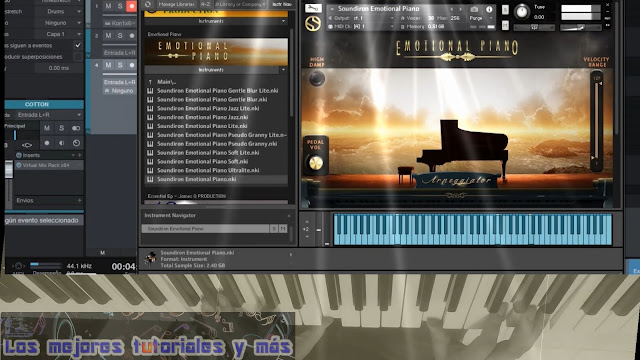Screen dimensions: 640x360
Task: Record-arm track 2
Action: (x=131, y=36)
